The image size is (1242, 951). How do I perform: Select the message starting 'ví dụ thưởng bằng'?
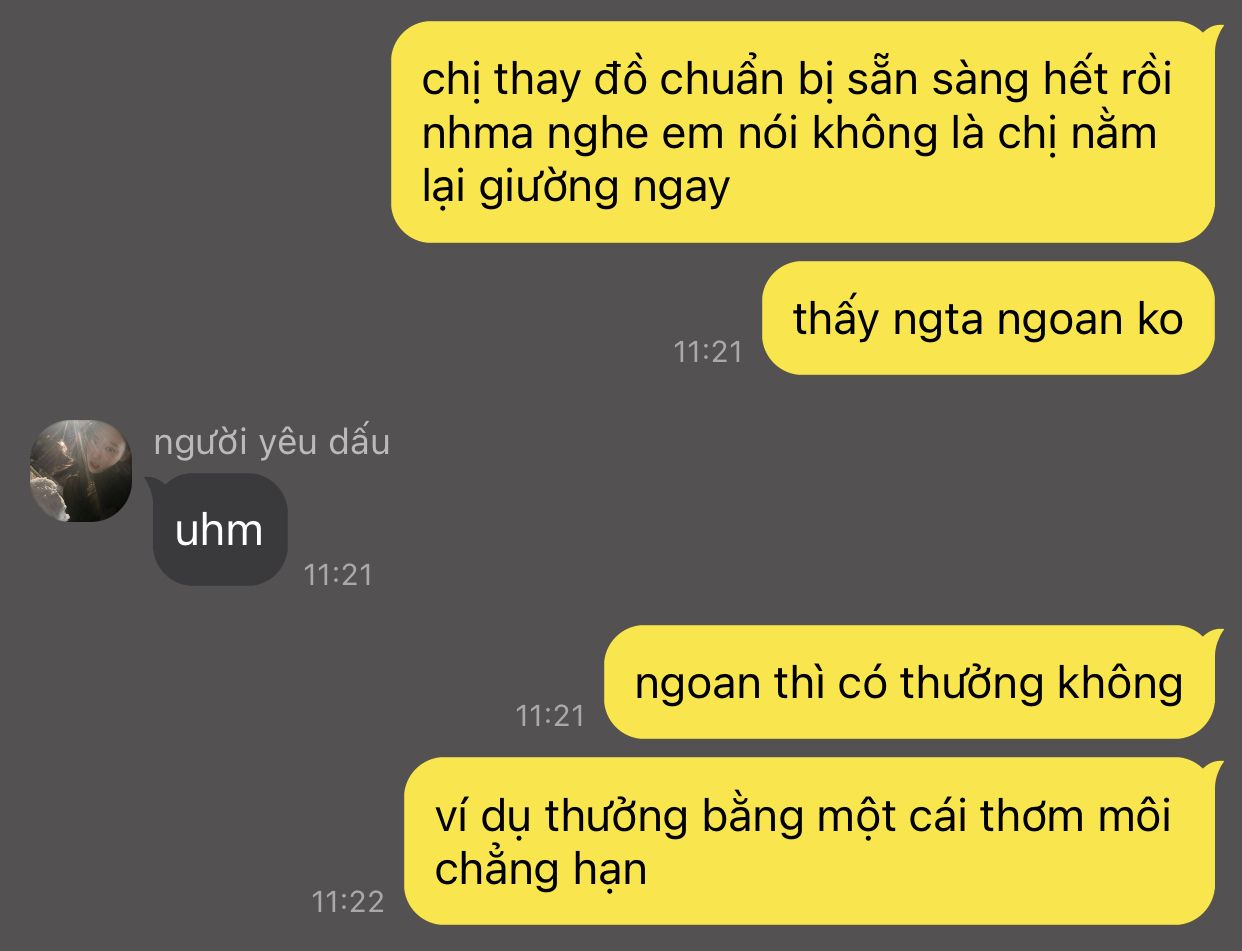tap(809, 841)
